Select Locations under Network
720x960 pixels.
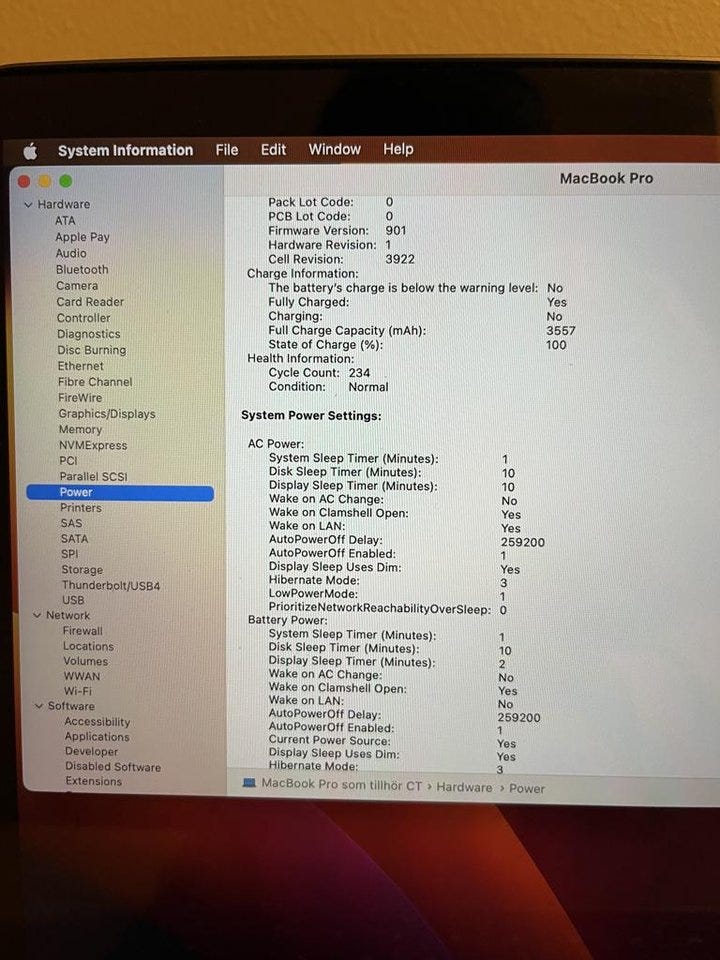click(x=88, y=646)
